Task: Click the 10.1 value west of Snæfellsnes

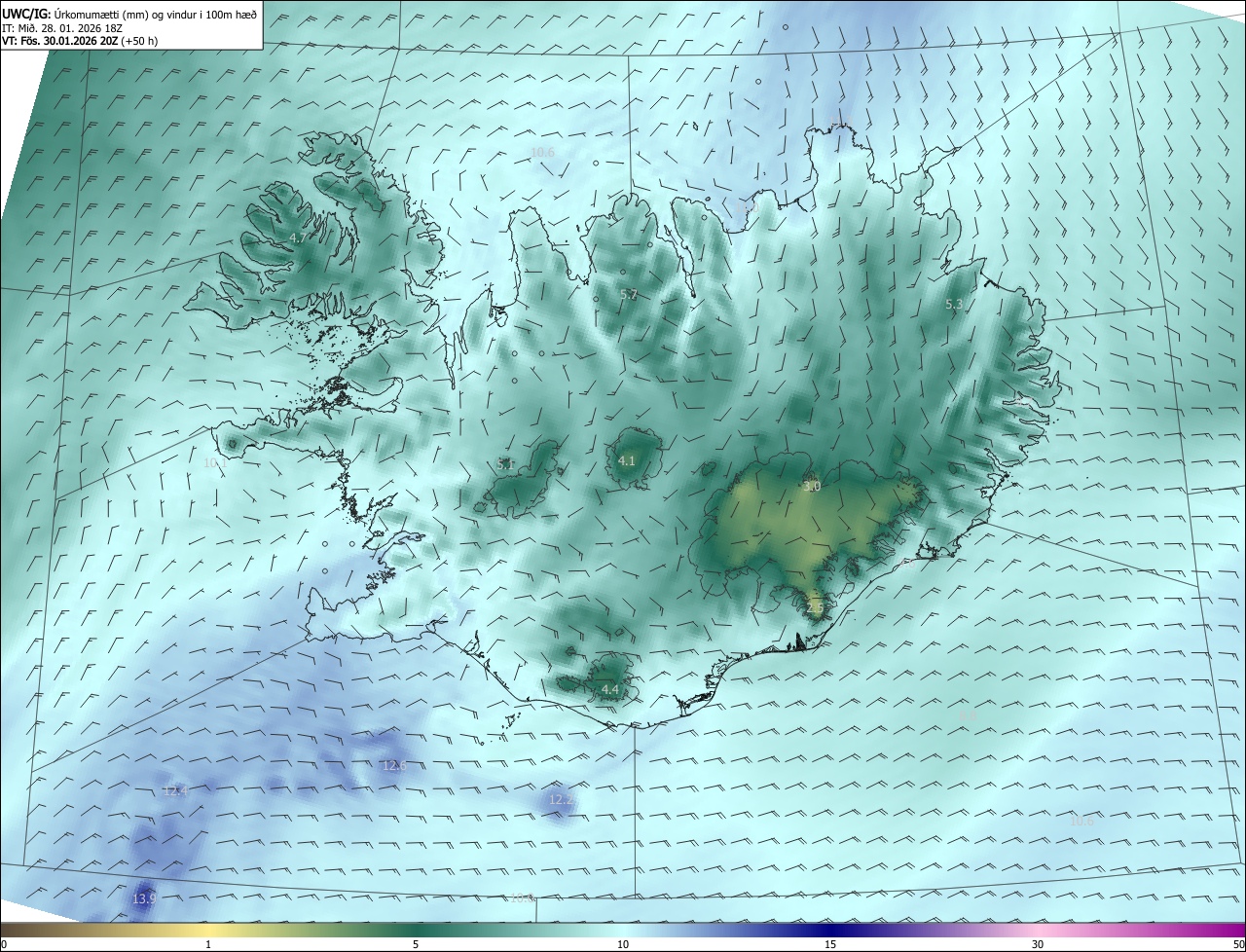Action: pos(215,462)
